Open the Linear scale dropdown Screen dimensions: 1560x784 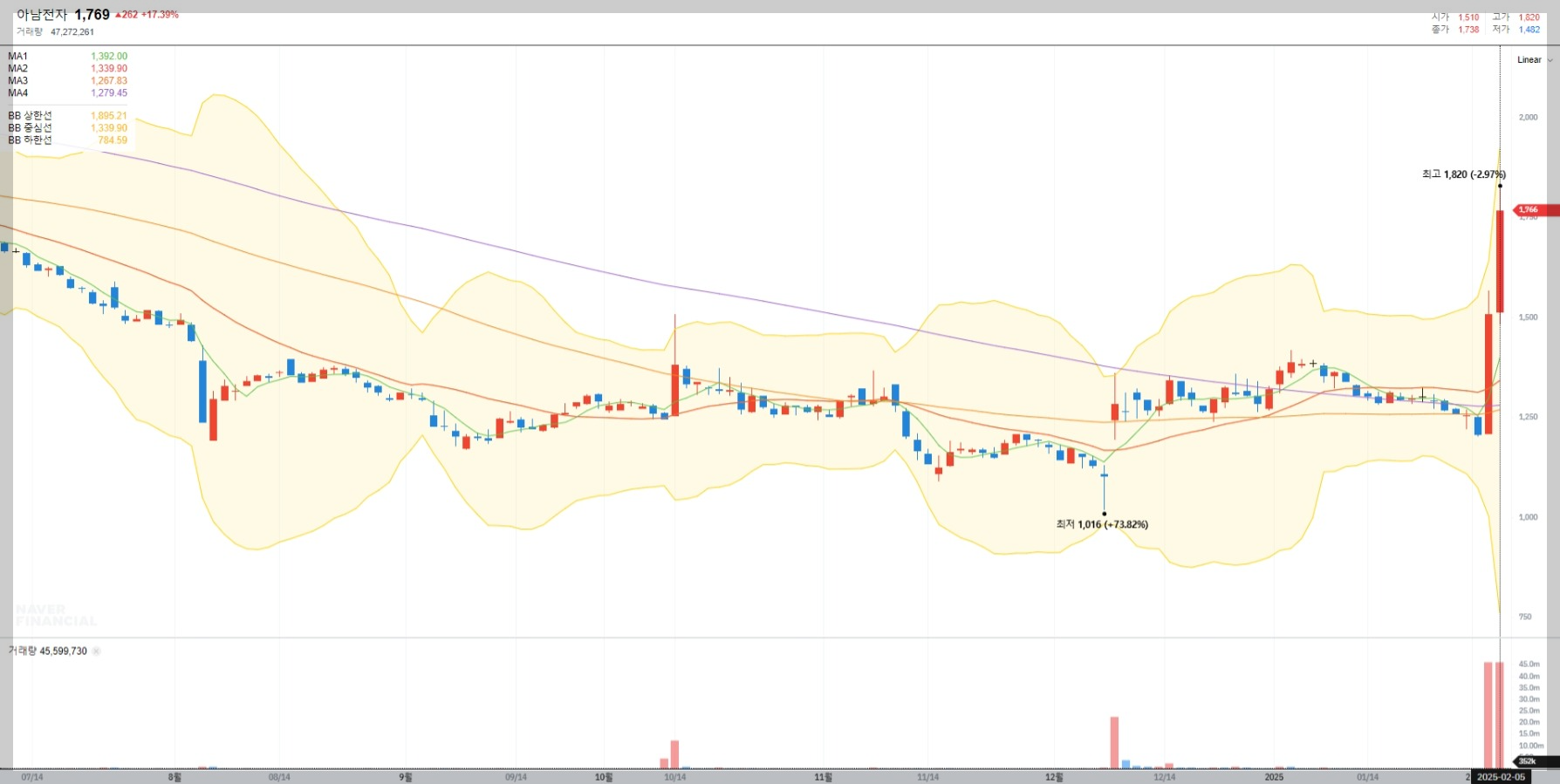click(1534, 60)
